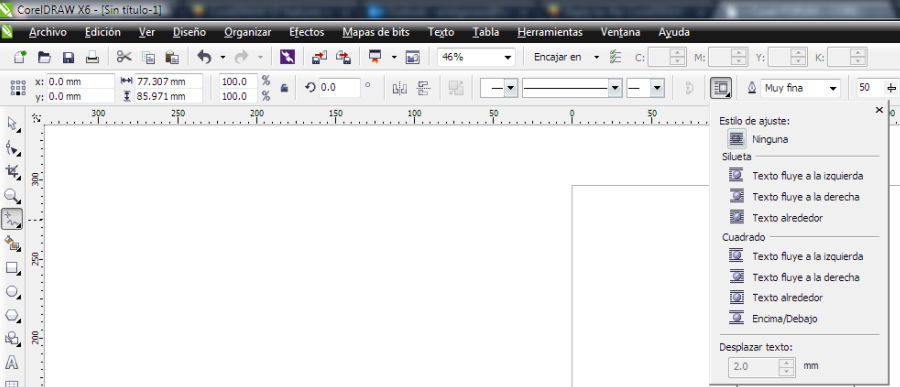Select the Freehand tool
The height and width of the screenshot is (387, 900).
(x=13, y=219)
